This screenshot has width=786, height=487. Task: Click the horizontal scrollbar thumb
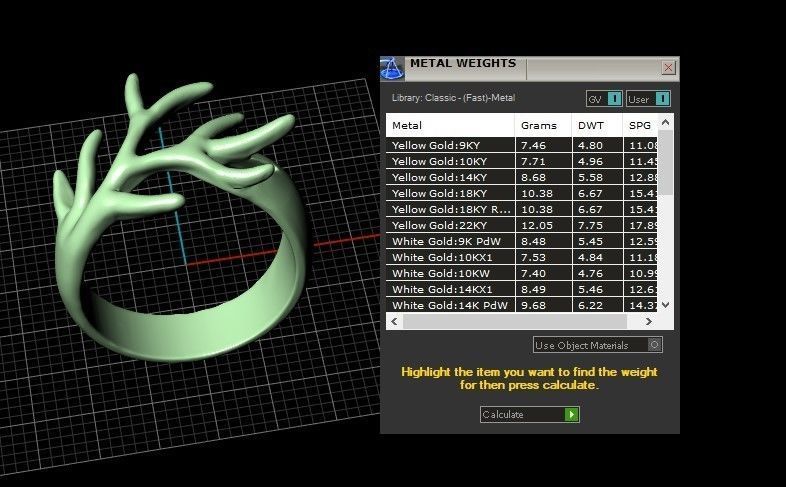[x=515, y=322]
